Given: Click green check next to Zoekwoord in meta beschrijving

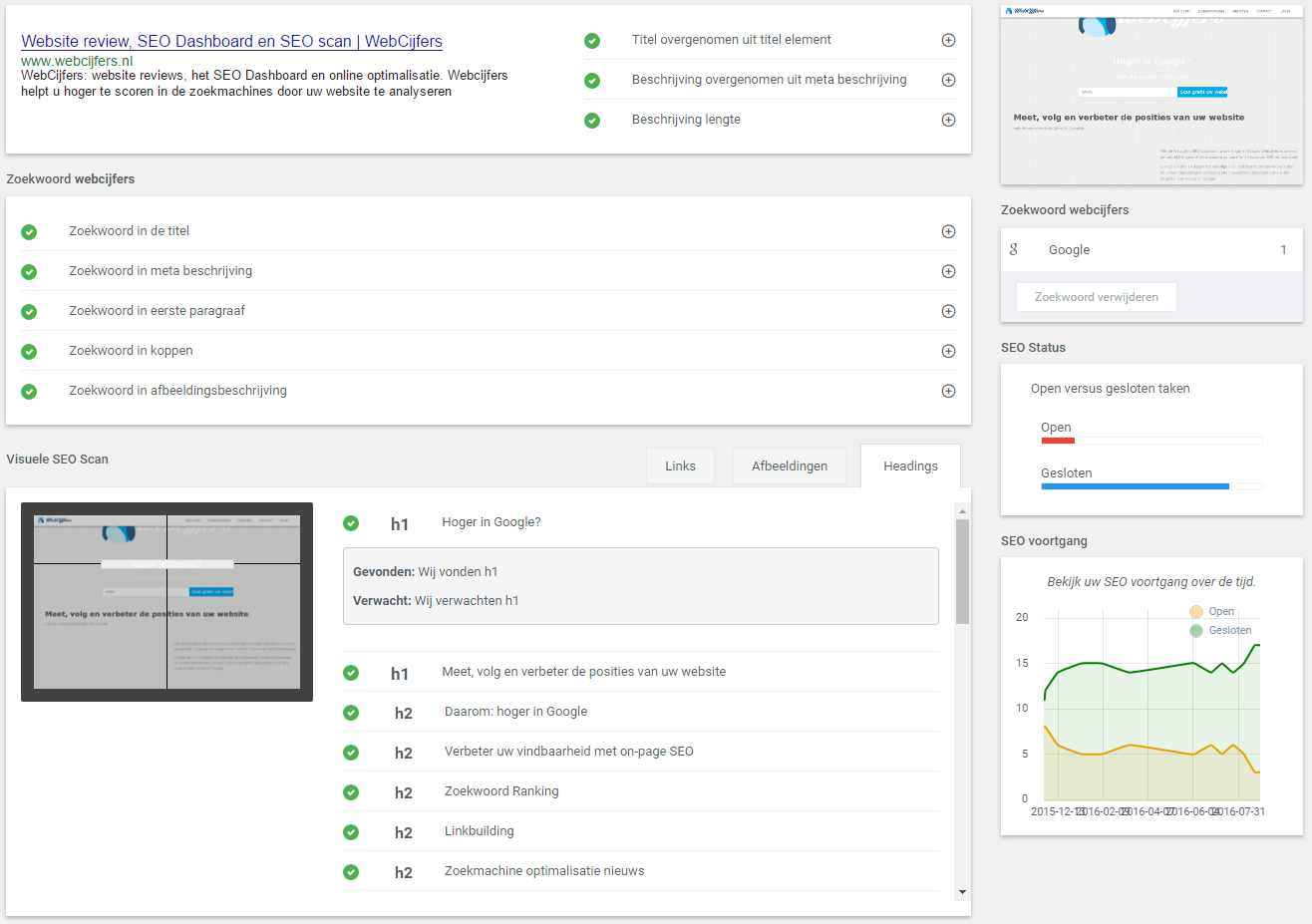Looking at the screenshot, I should coord(29,272).
